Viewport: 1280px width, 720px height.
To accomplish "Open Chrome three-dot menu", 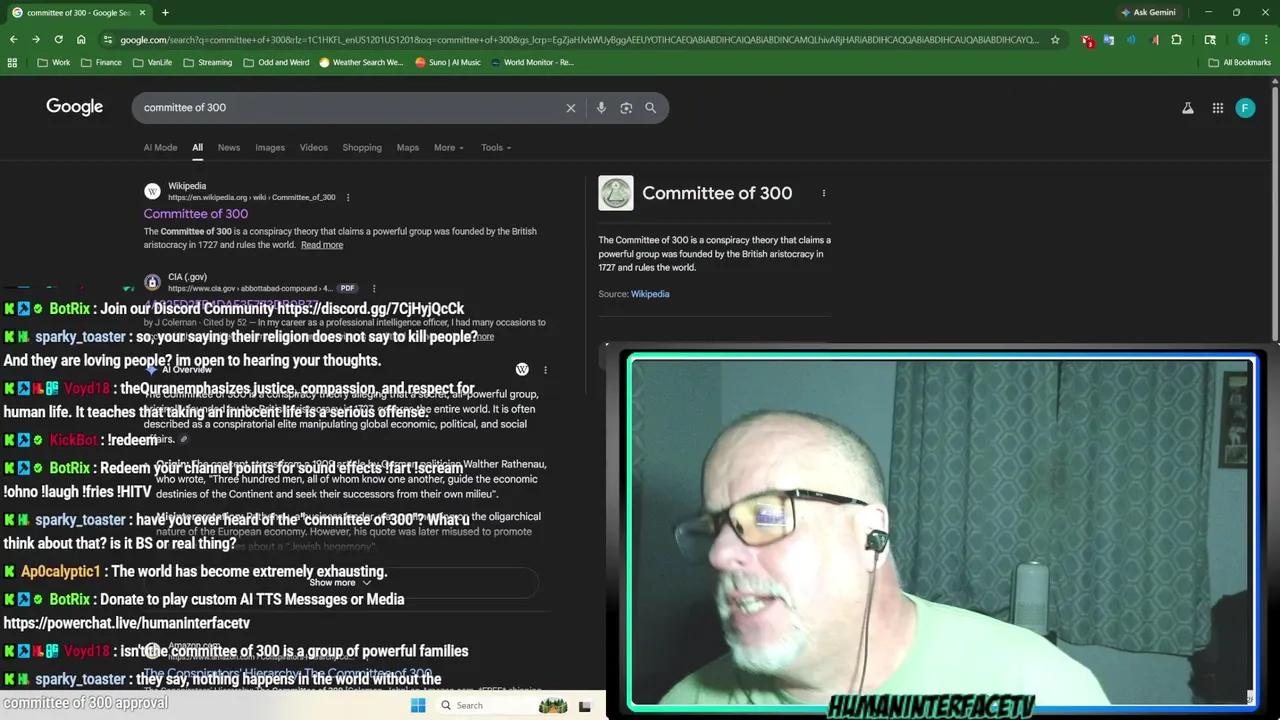I will click(x=1266, y=40).
